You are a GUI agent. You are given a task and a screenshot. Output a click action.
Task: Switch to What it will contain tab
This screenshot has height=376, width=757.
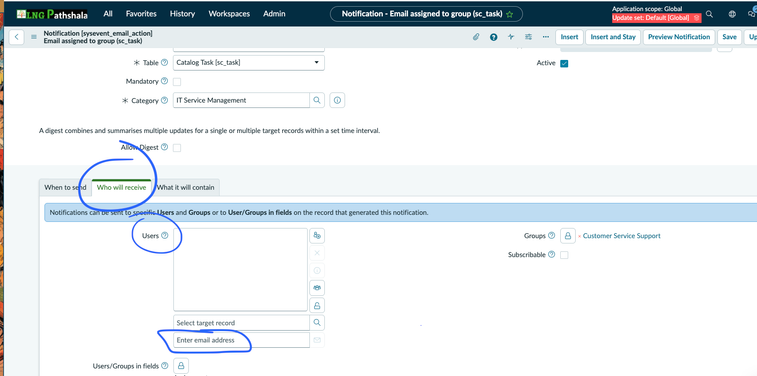tap(185, 187)
